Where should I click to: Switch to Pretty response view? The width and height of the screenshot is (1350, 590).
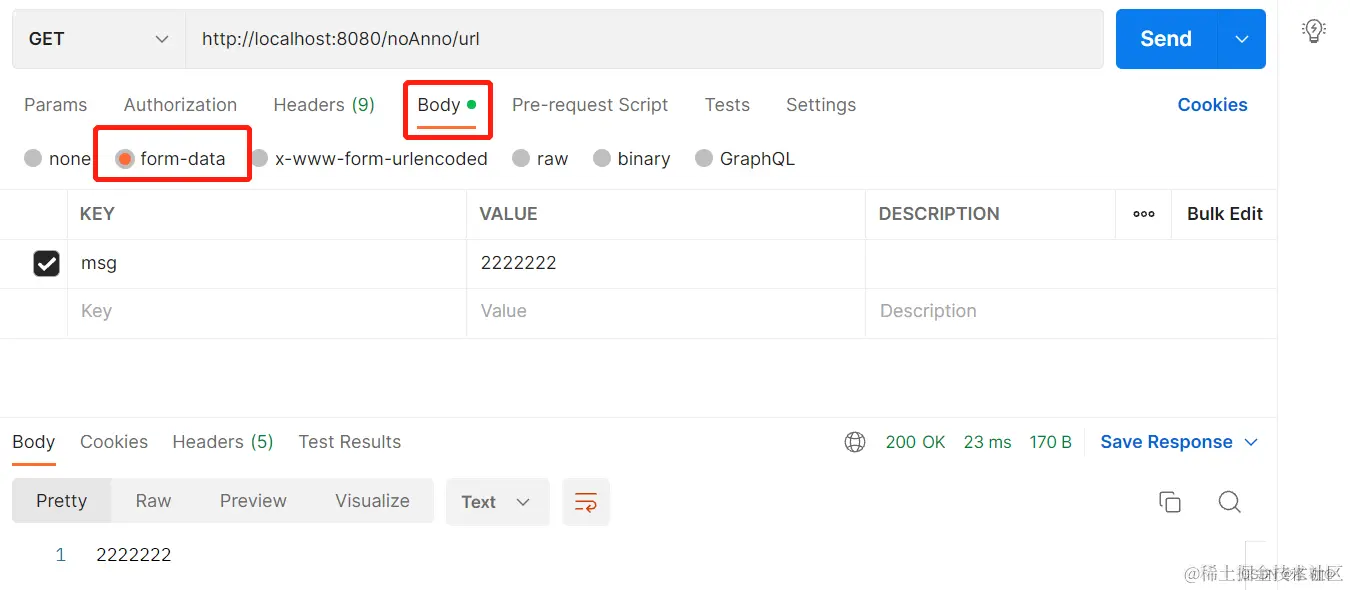(62, 501)
